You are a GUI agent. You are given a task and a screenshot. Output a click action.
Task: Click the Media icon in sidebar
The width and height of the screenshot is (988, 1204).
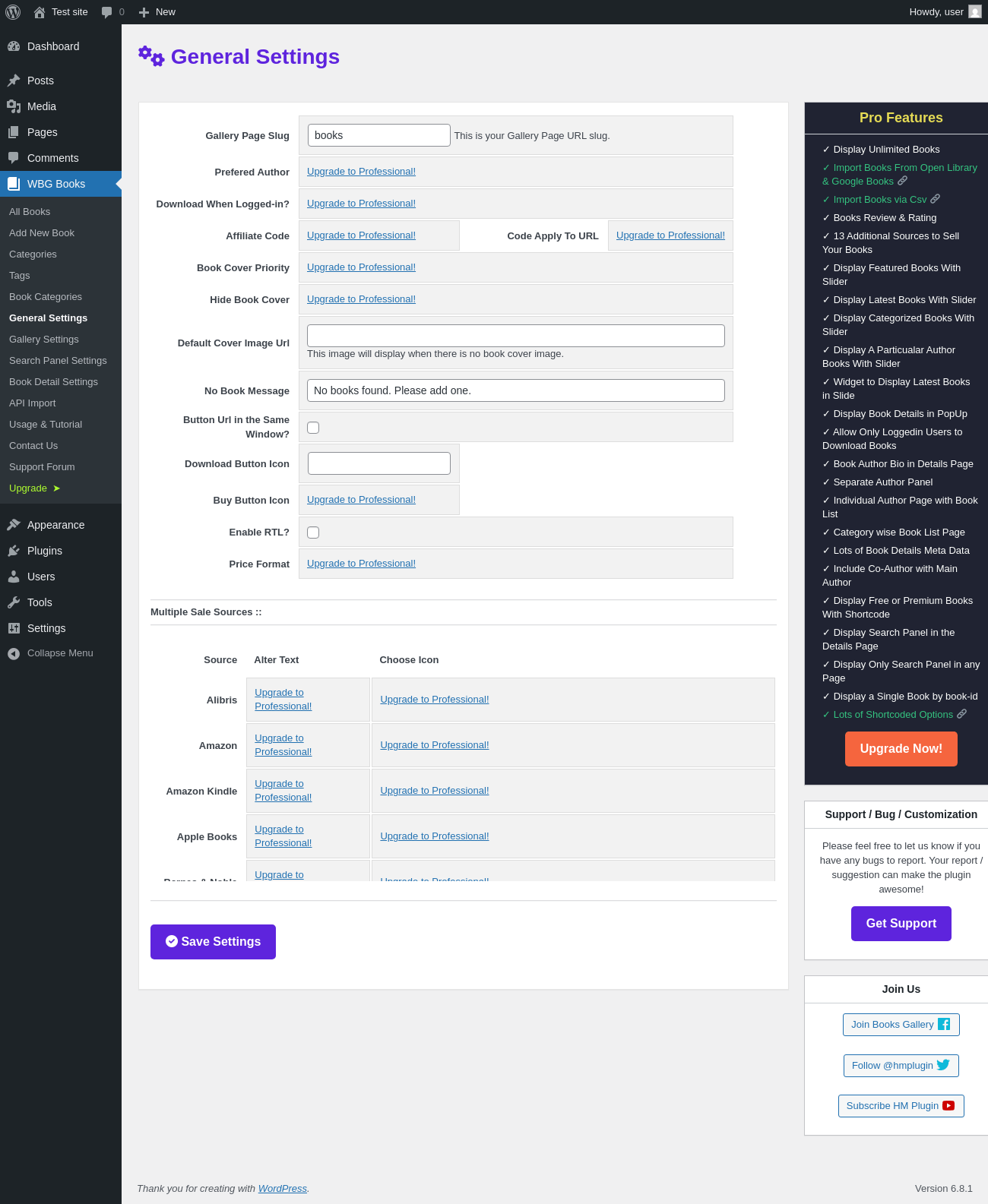point(14,106)
